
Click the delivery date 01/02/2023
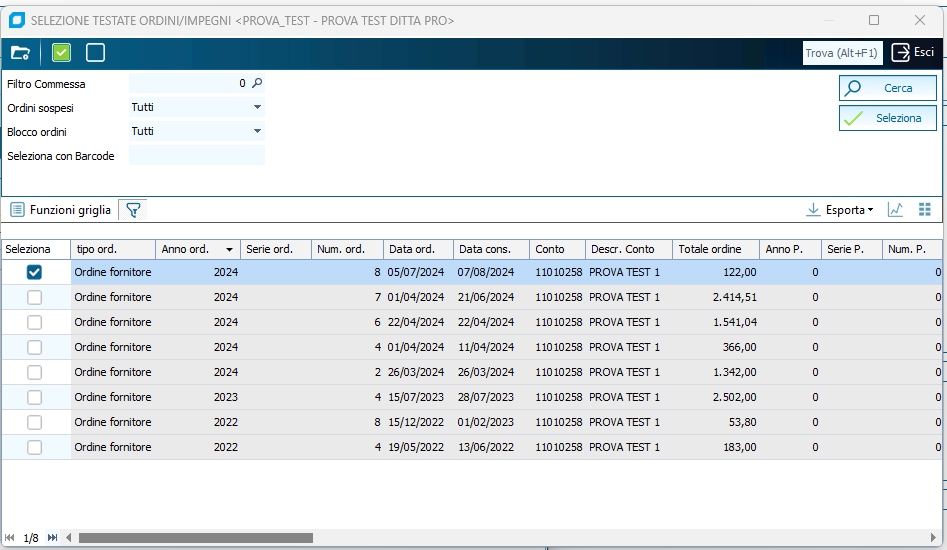tap(492, 422)
